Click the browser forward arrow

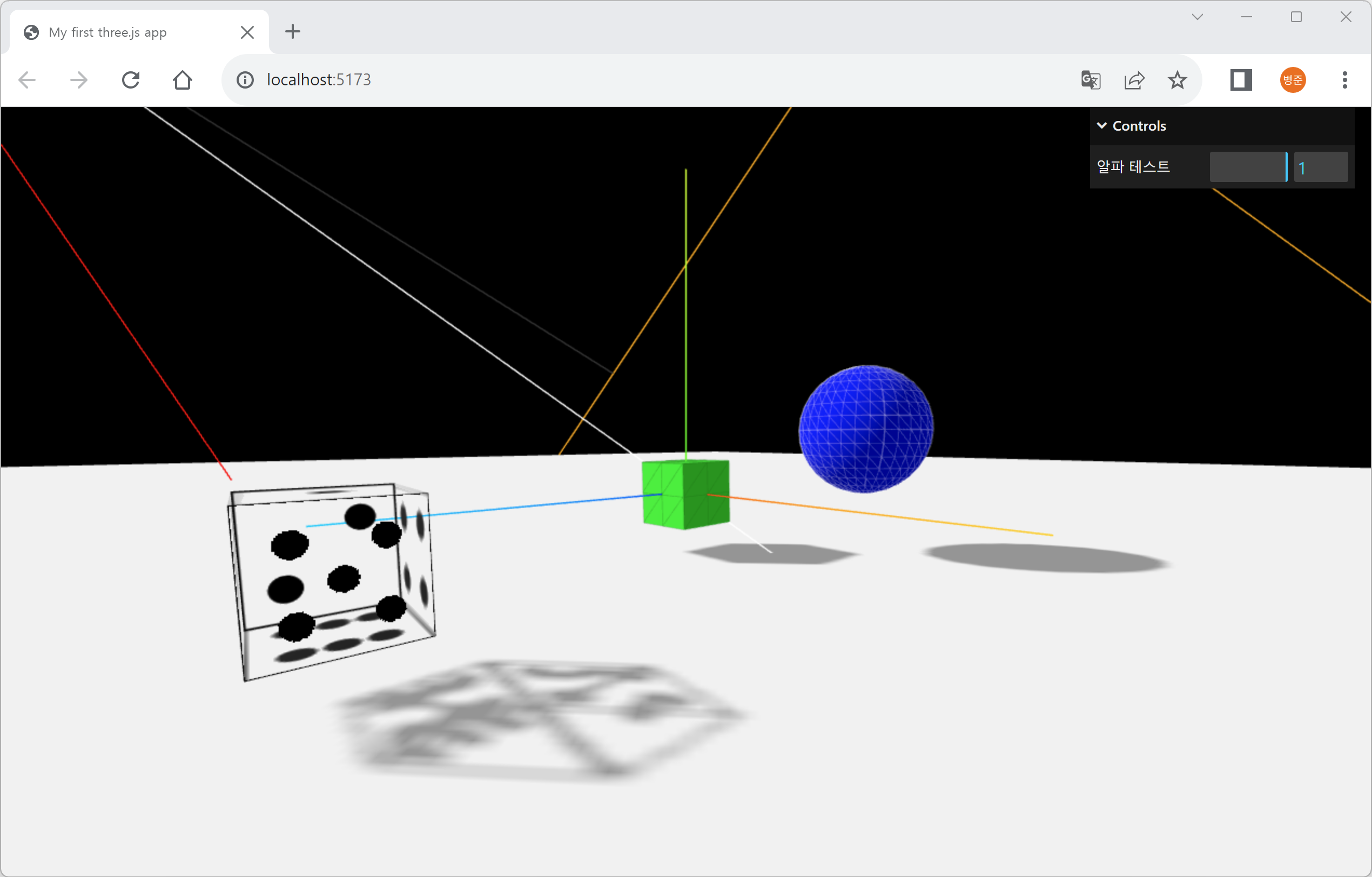[x=79, y=80]
